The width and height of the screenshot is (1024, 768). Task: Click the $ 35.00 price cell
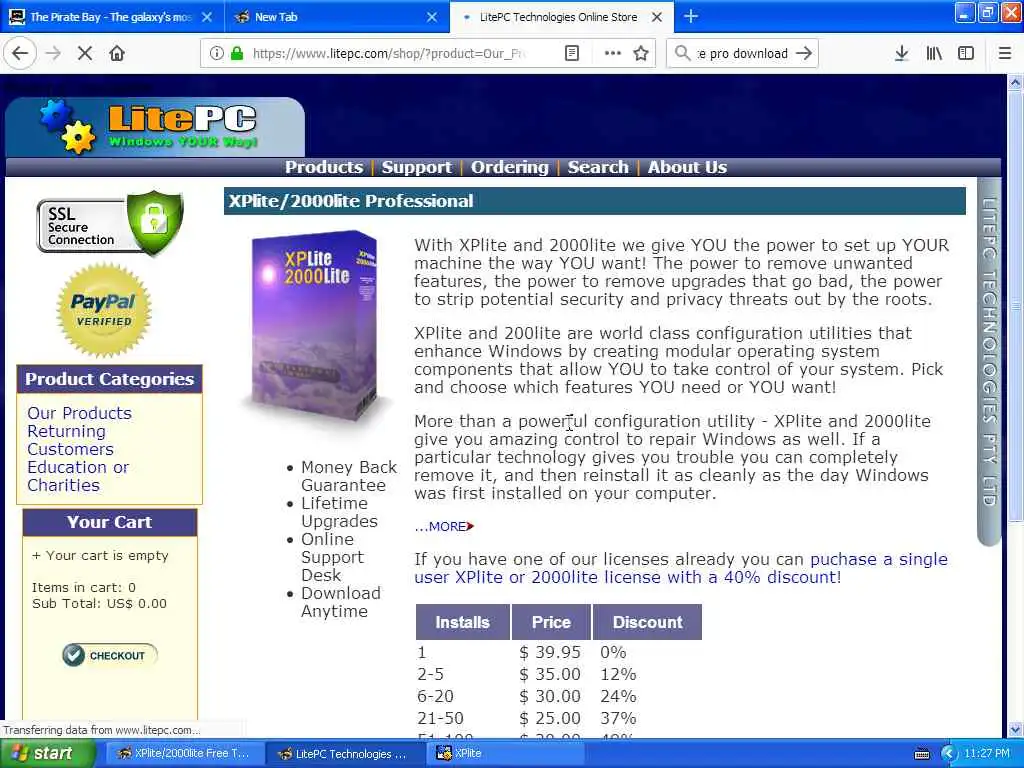click(550, 675)
